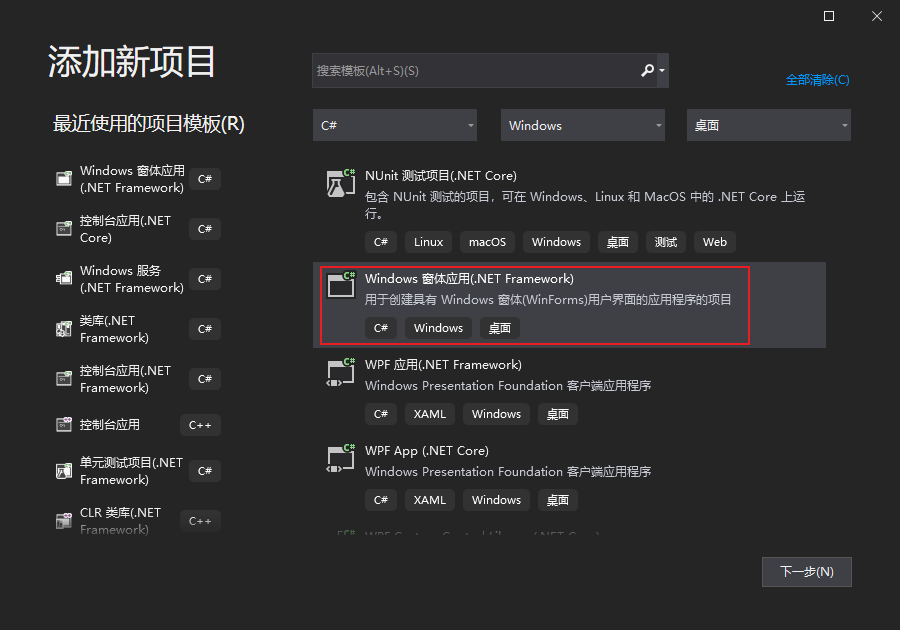Click XAML tag under WPF 应用(.NET Framework)
Viewport: 900px width, 630px height.
pyautogui.click(x=430, y=414)
